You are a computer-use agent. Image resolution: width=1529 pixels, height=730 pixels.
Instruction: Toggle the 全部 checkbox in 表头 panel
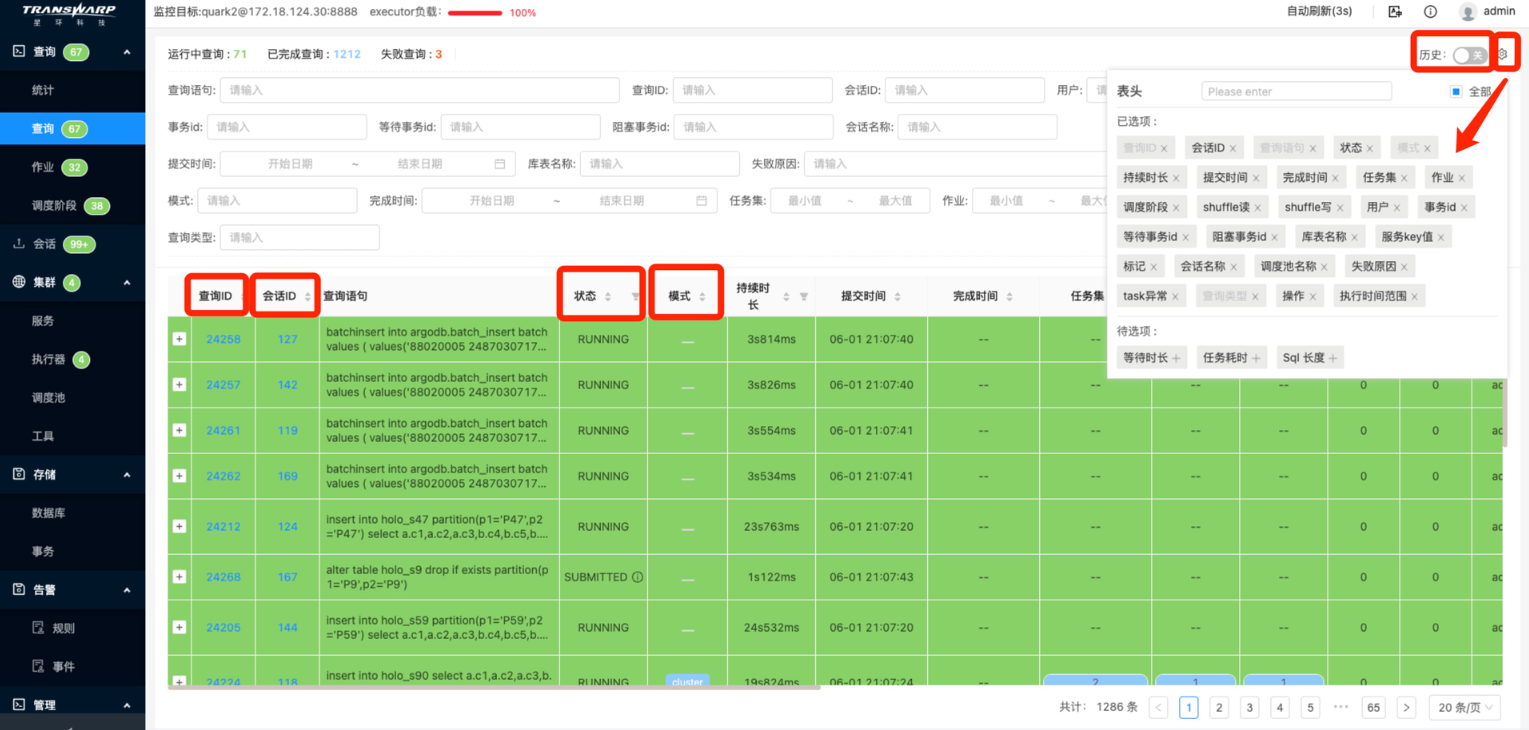pyautogui.click(x=1456, y=92)
